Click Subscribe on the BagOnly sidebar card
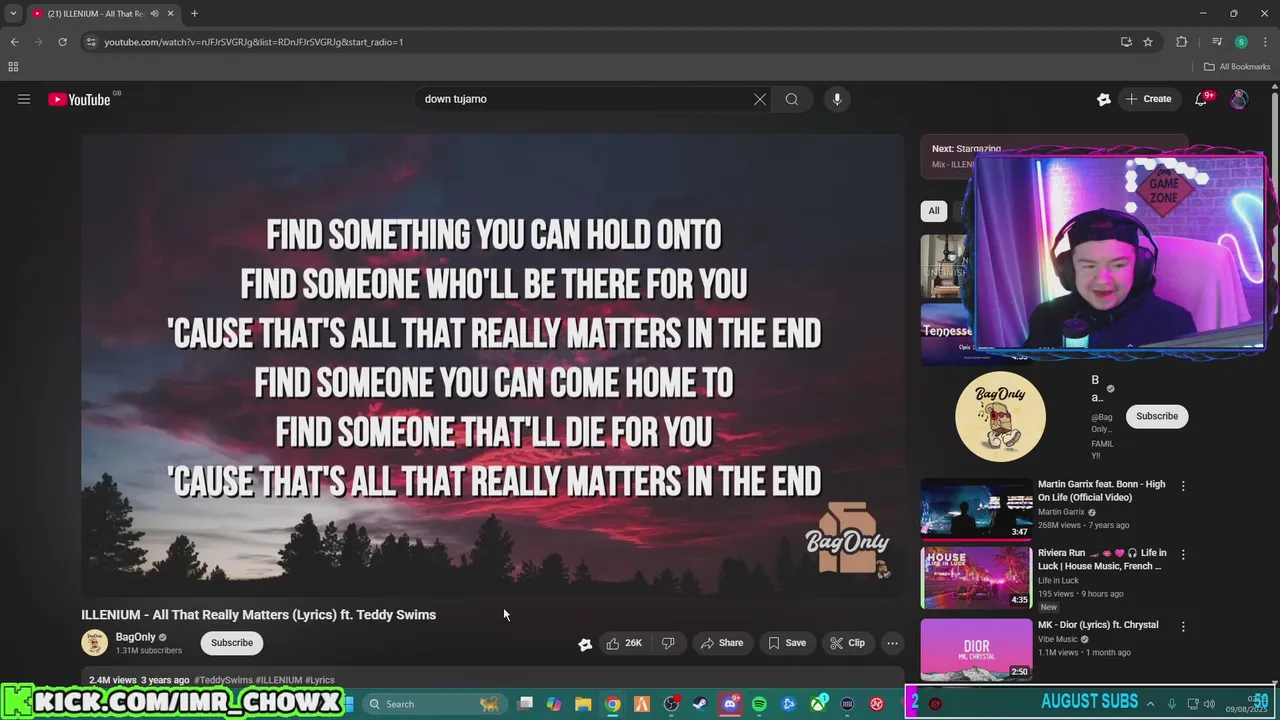The height and width of the screenshot is (720, 1280). tap(1157, 416)
